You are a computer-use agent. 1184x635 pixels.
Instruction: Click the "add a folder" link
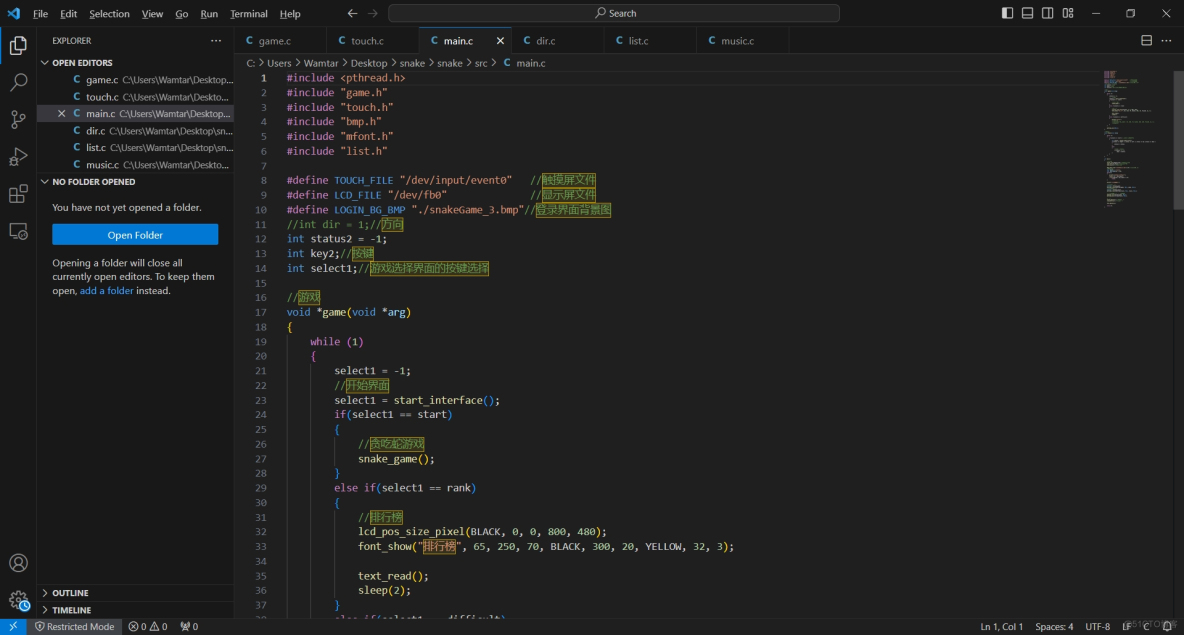tap(106, 291)
